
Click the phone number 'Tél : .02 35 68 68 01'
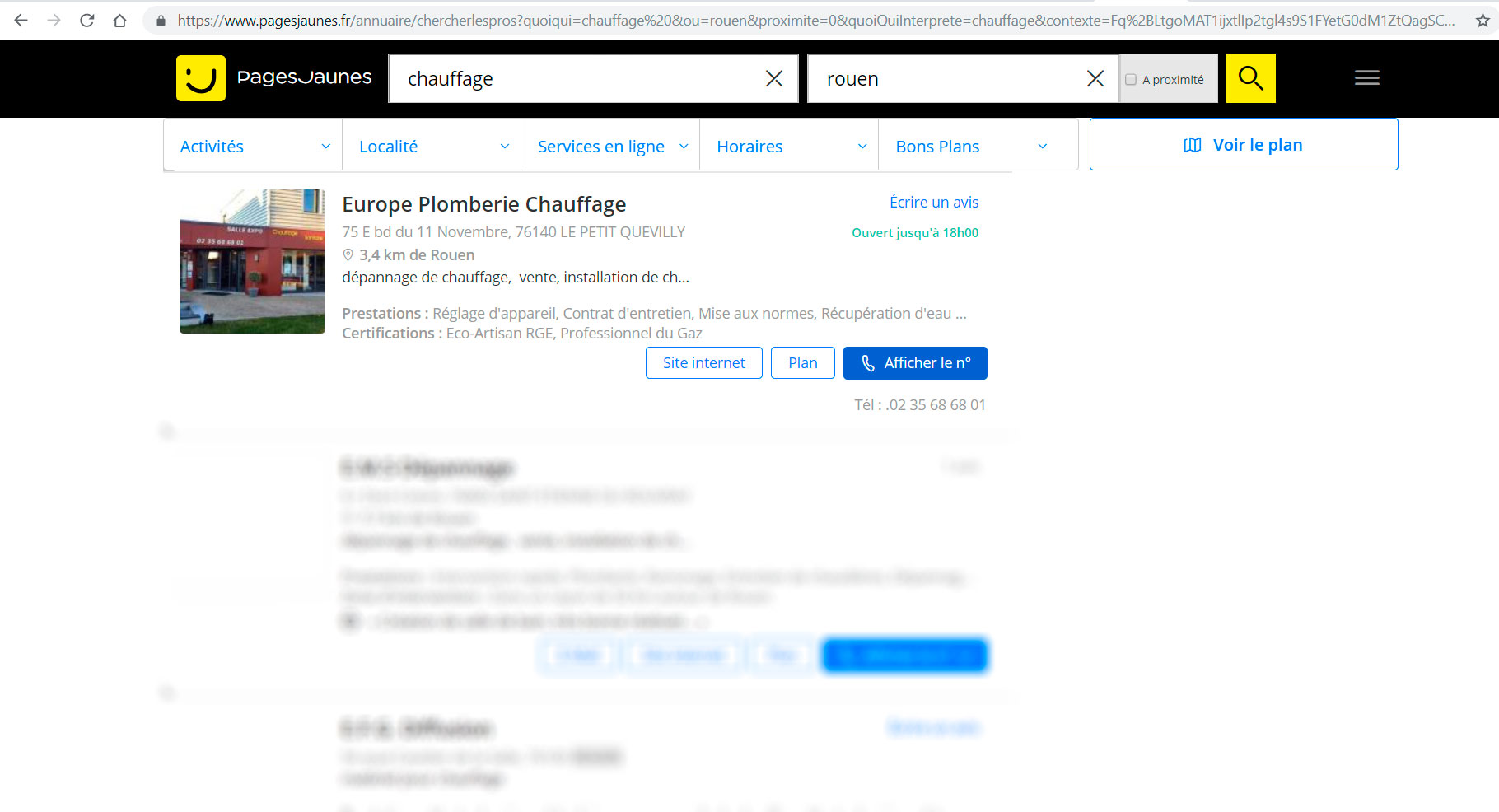tap(920, 405)
